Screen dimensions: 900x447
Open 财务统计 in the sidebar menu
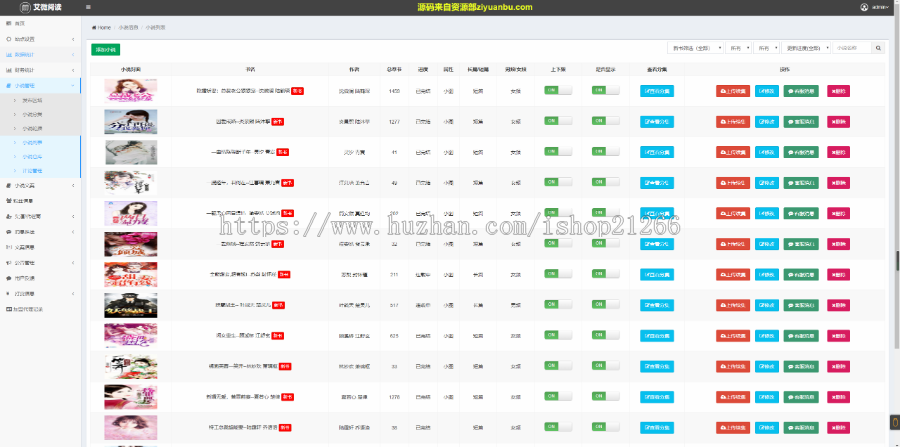pos(40,70)
